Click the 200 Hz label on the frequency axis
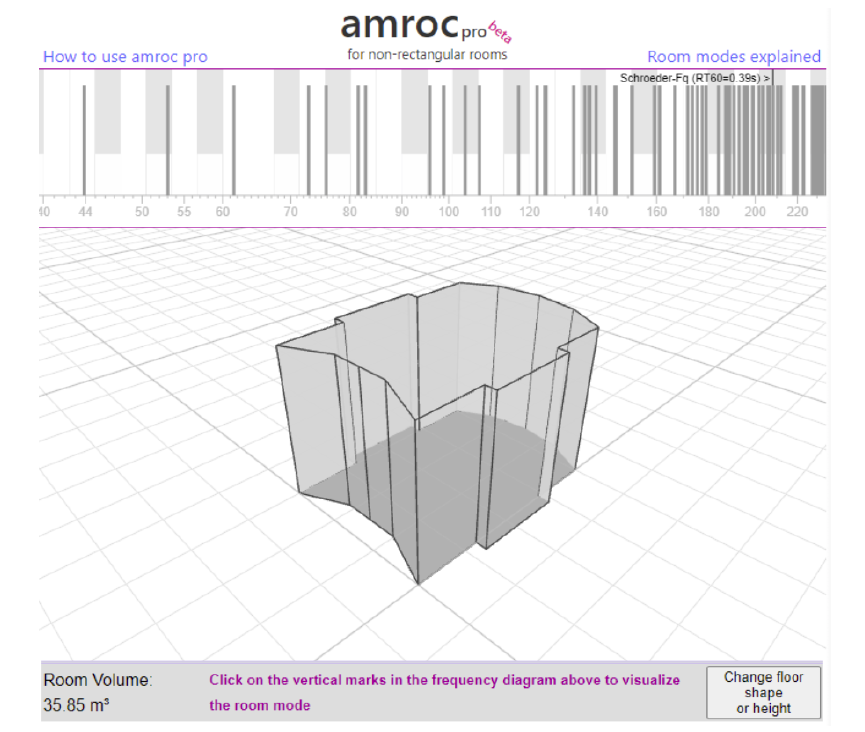 (755, 212)
